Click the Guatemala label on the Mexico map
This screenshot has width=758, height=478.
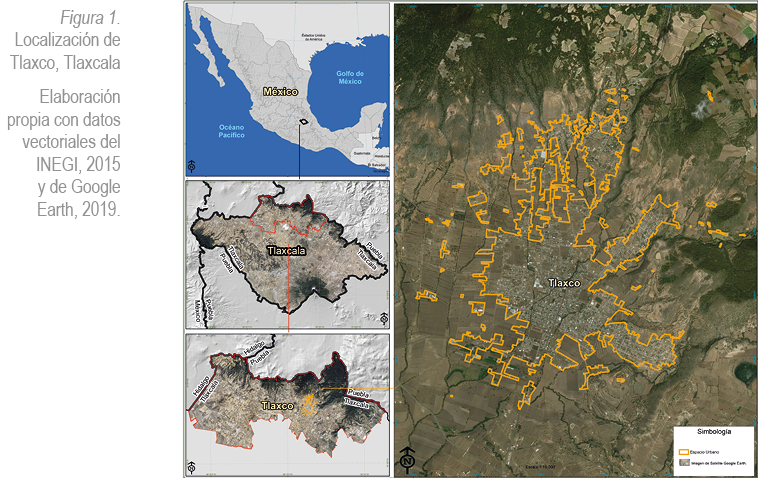click(x=362, y=153)
